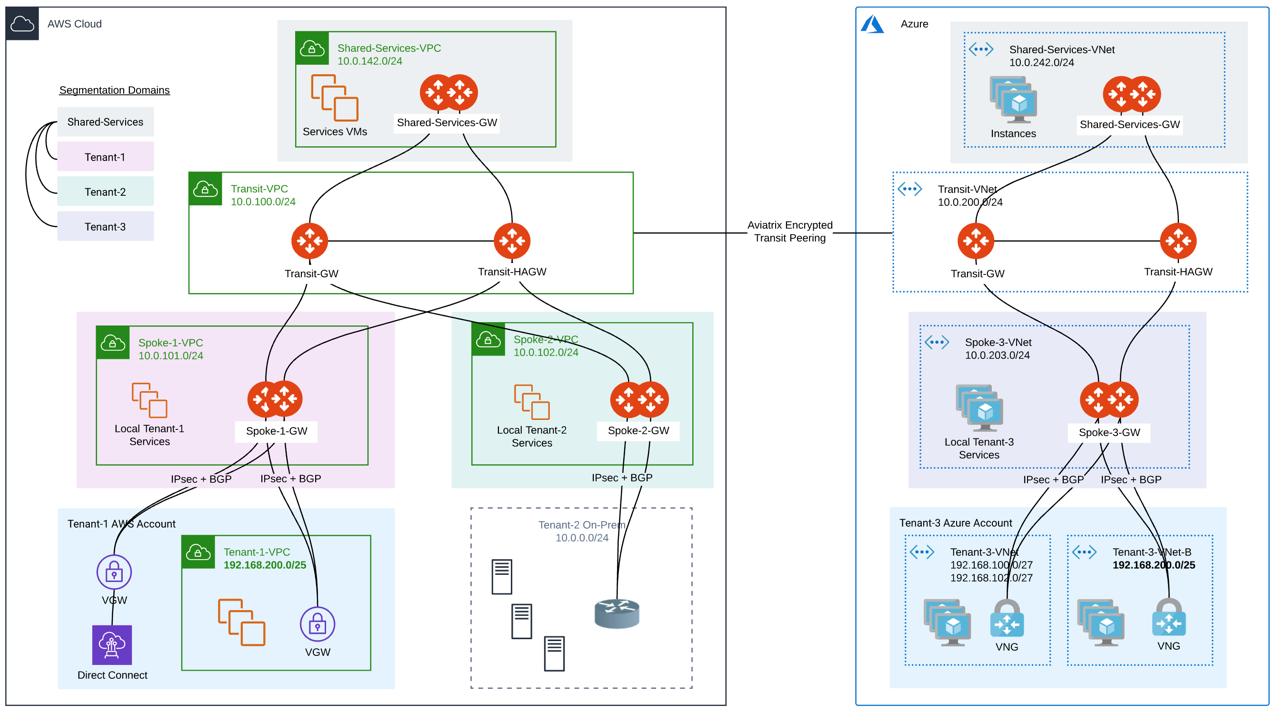The height and width of the screenshot is (710, 1272).
Task: Click the Aviatrix Encrypted Transit Peering label
Action: (x=790, y=232)
